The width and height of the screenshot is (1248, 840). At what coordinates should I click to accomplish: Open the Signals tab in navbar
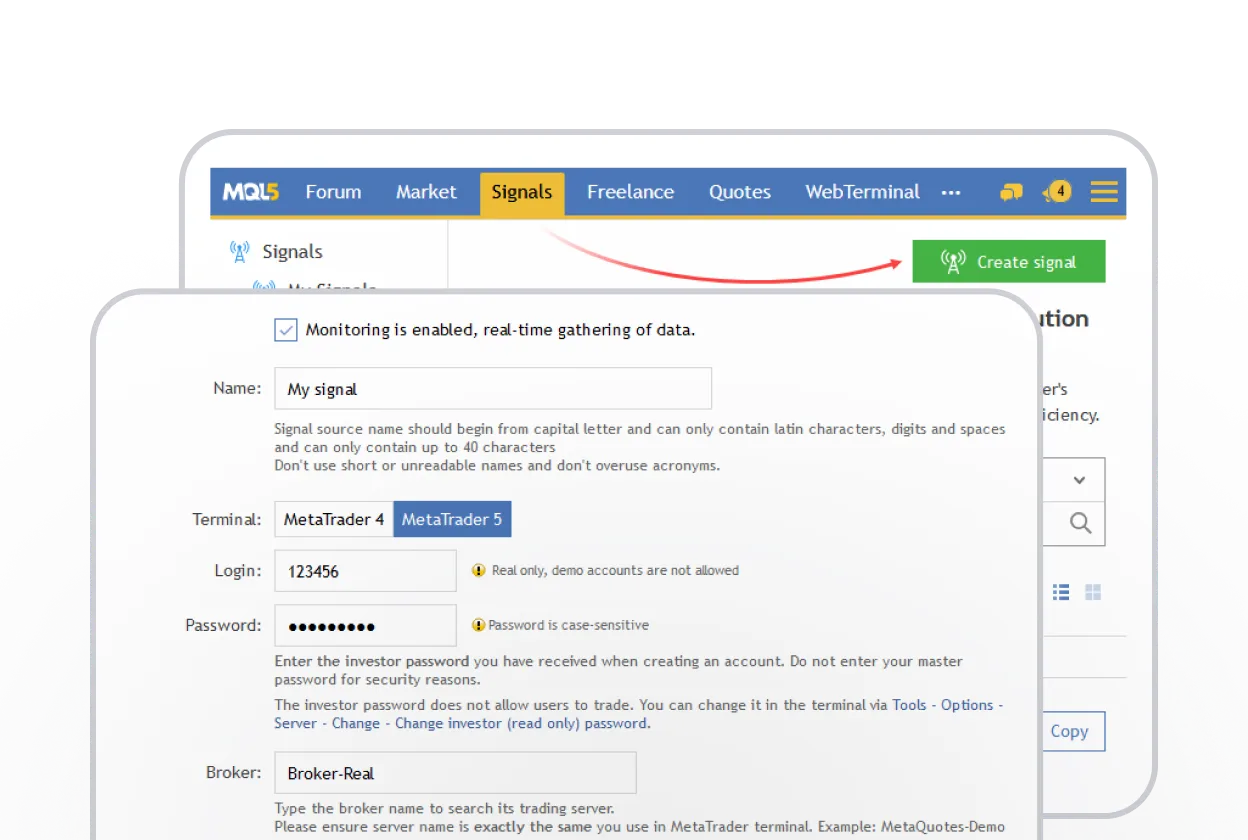tap(522, 192)
